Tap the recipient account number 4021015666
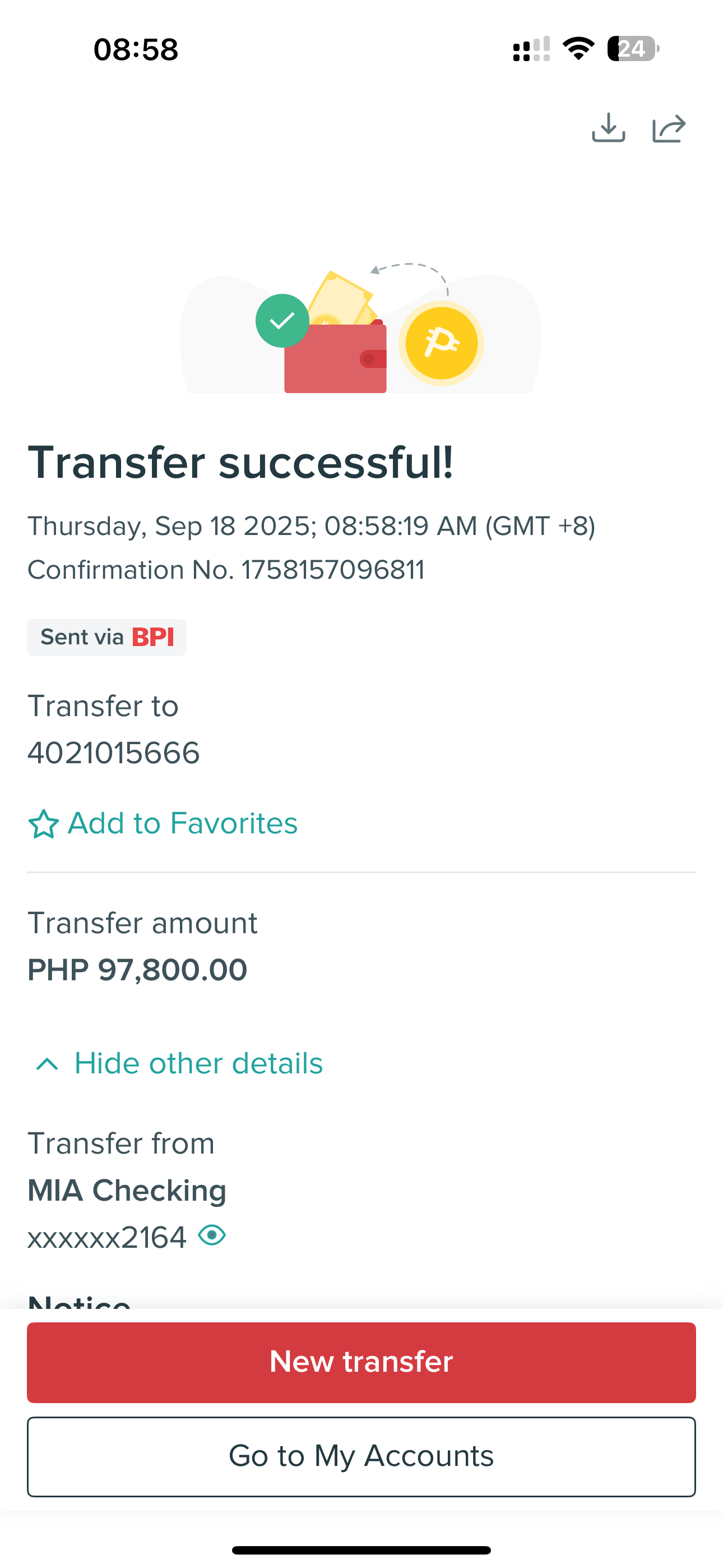Image resolution: width=723 pixels, height=1568 pixels. (114, 753)
